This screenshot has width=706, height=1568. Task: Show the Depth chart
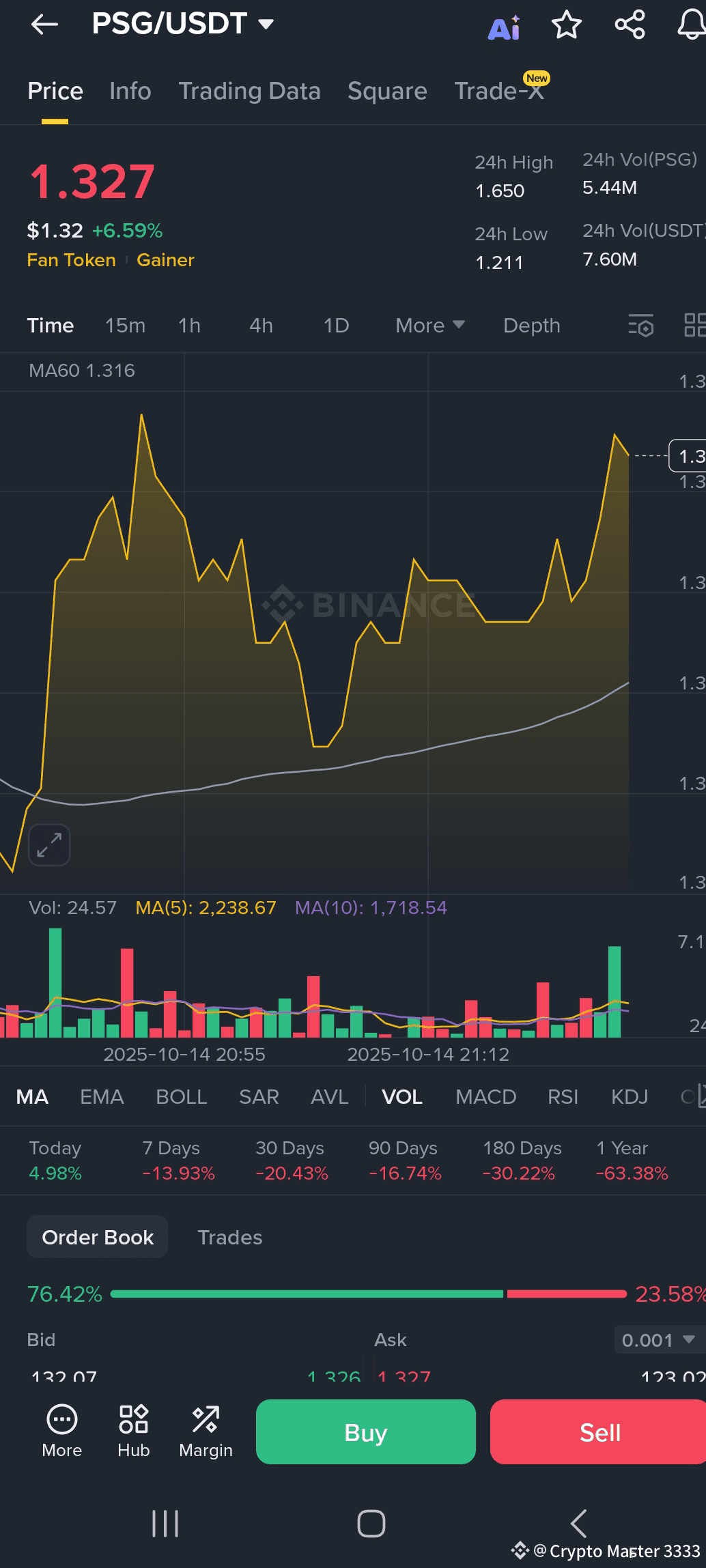coord(532,326)
